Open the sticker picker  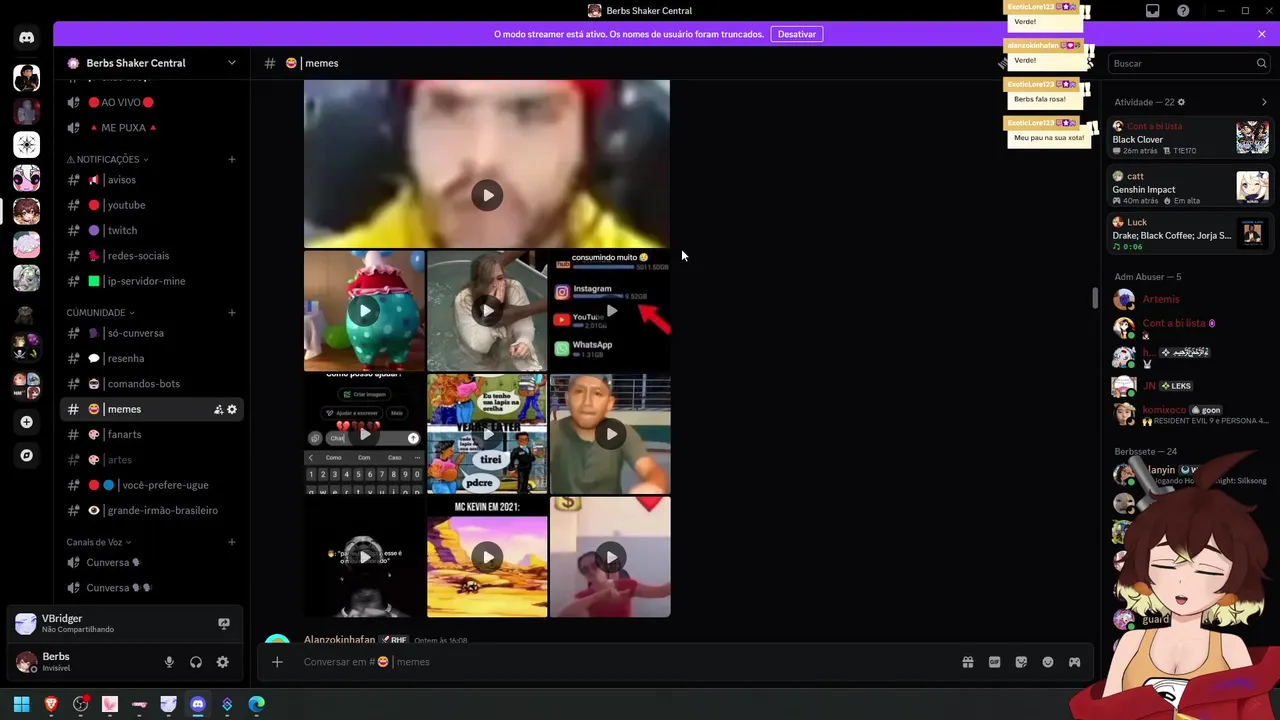click(x=1021, y=662)
